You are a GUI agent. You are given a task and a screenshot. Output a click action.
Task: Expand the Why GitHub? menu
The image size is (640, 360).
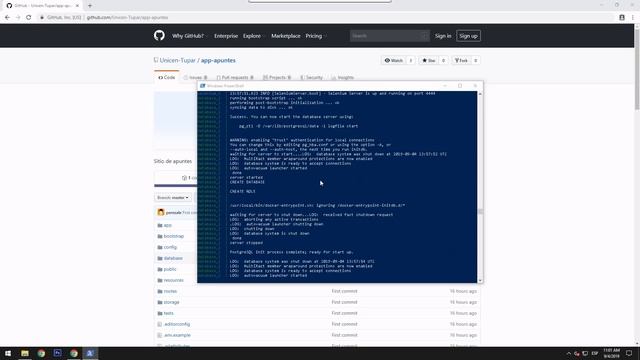coord(190,36)
